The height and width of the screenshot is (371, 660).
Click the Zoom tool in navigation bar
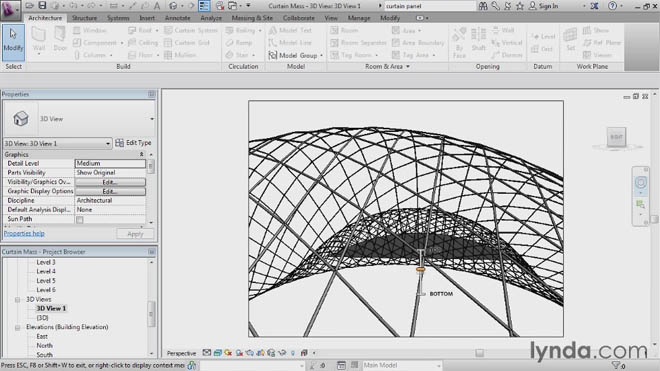(641, 205)
